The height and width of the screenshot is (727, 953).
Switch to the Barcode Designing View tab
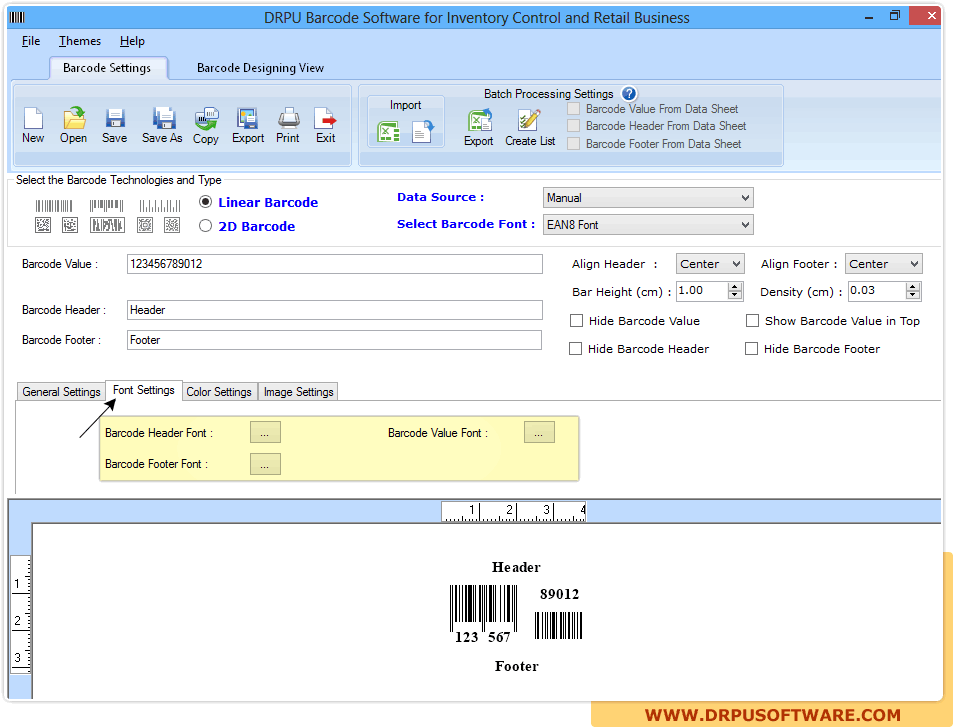(x=260, y=67)
